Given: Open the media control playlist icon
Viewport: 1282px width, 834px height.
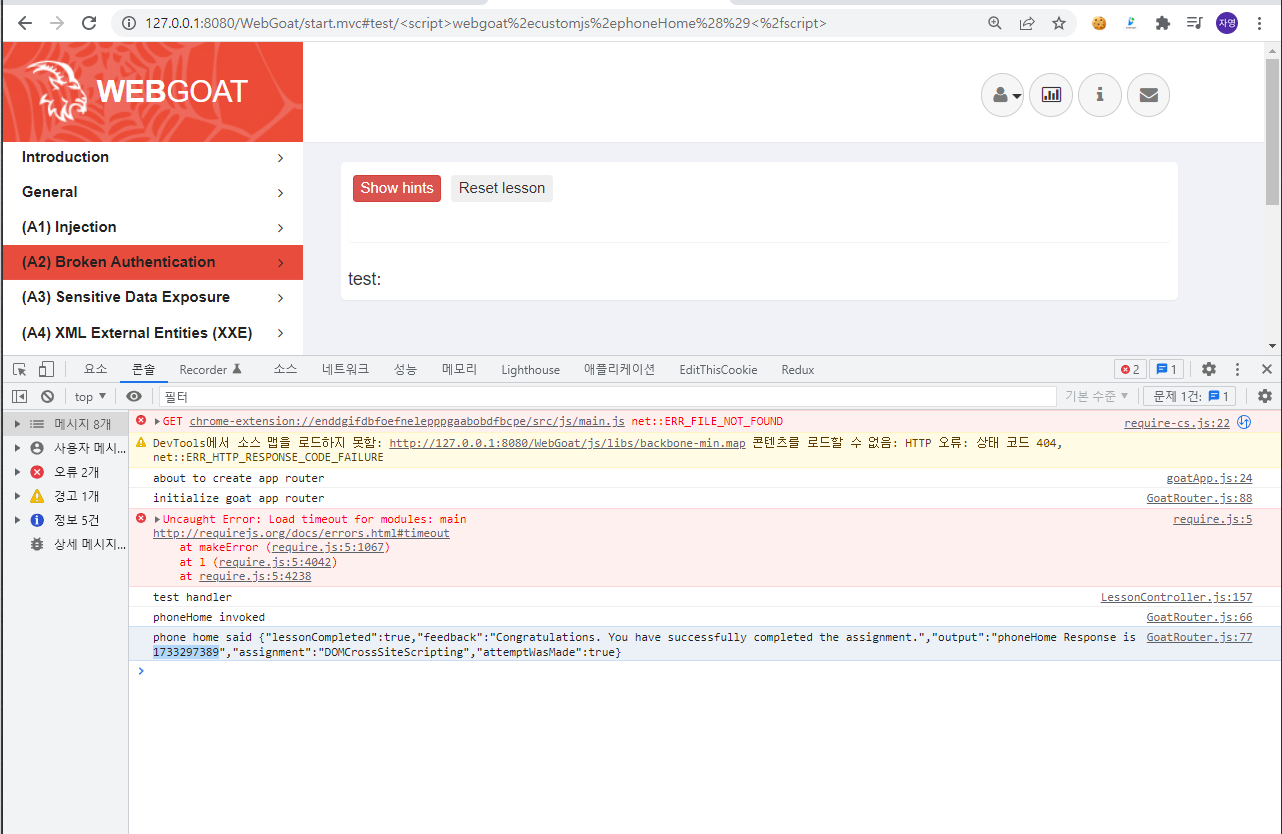Looking at the screenshot, I should tap(1194, 23).
